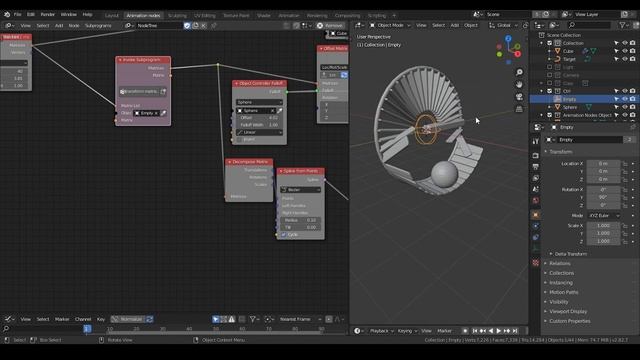Disable render camera icon for Empty
The width and height of the screenshot is (640, 360).
(x=632, y=99)
